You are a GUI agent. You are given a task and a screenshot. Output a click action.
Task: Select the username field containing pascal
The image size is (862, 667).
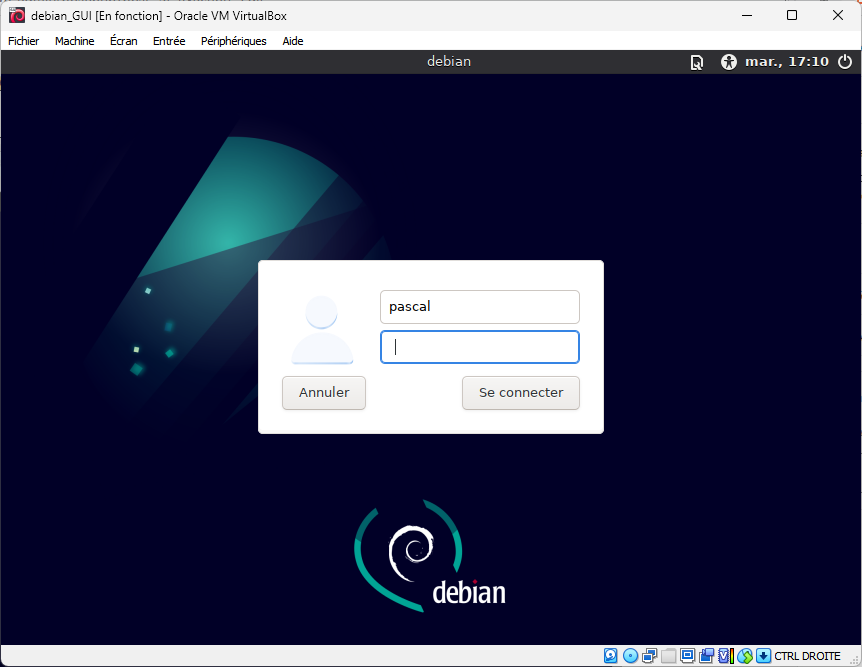point(480,307)
